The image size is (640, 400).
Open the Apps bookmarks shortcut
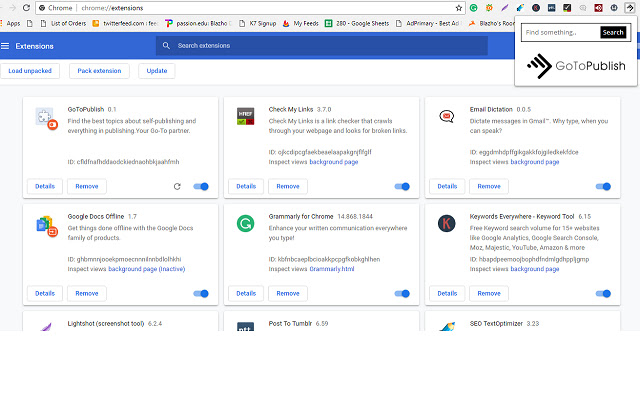(x=10, y=24)
